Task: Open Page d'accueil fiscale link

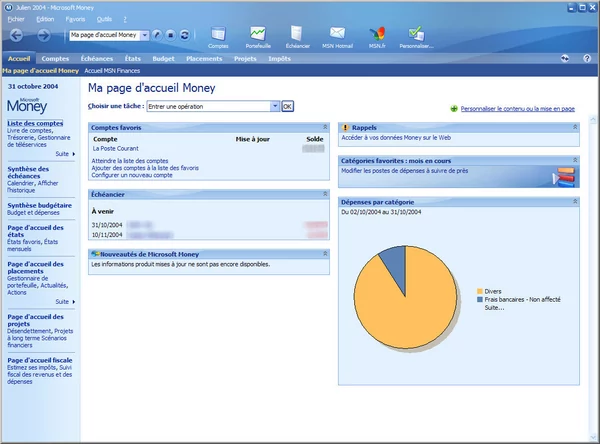Action: 39,360
